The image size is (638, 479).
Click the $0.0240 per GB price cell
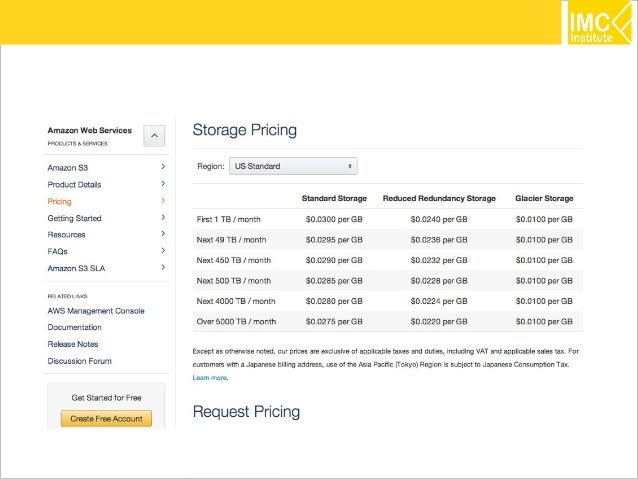439,219
